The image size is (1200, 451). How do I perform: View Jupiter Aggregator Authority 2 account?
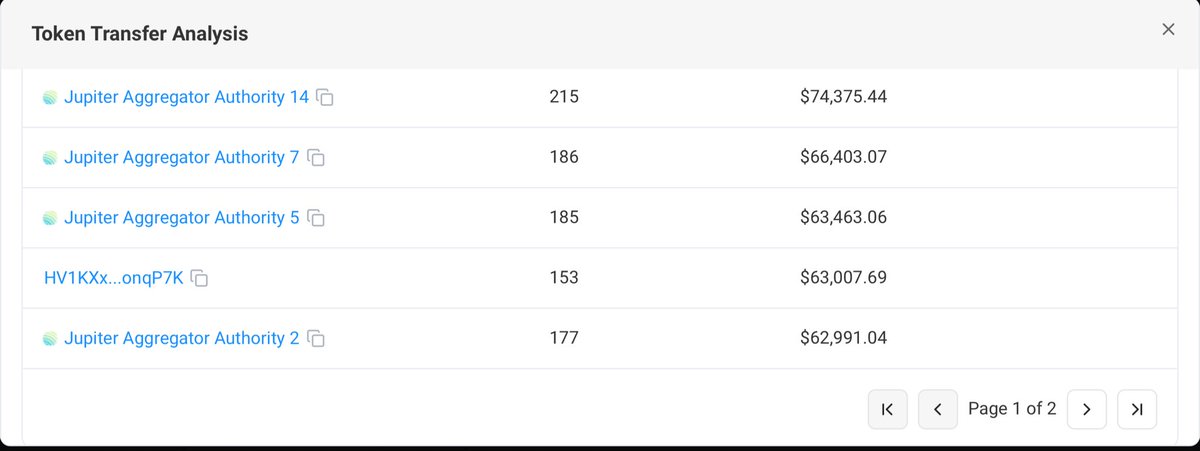pos(181,338)
